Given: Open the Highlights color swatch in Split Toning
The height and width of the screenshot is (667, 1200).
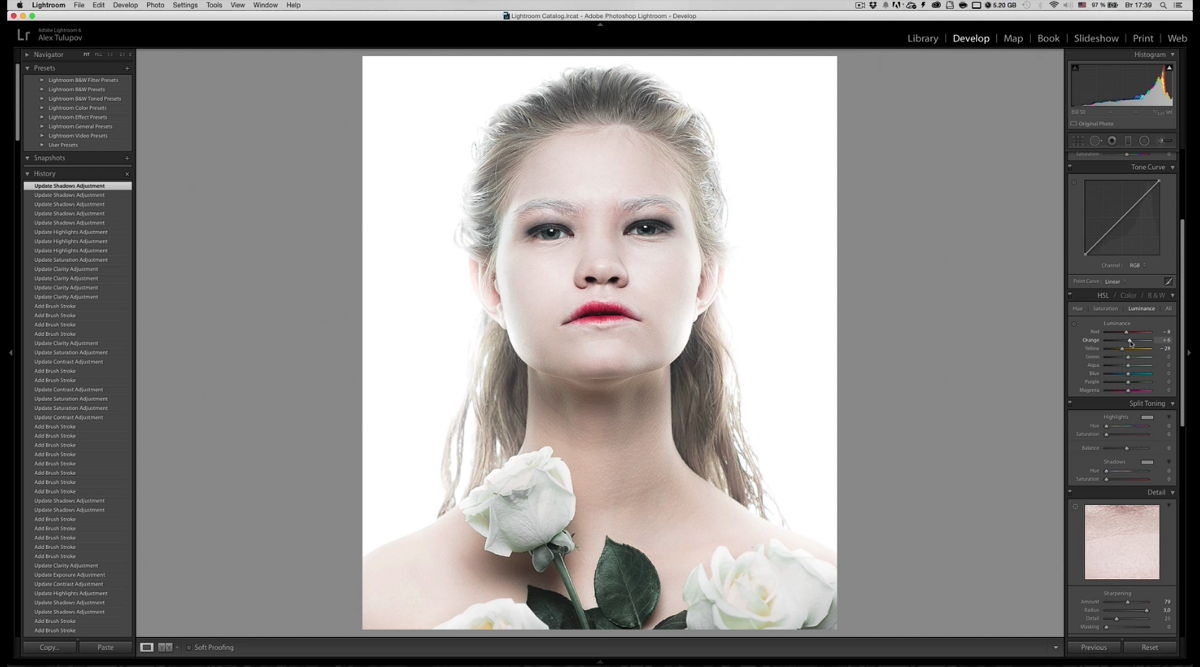Looking at the screenshot, I should [1147, 417].
